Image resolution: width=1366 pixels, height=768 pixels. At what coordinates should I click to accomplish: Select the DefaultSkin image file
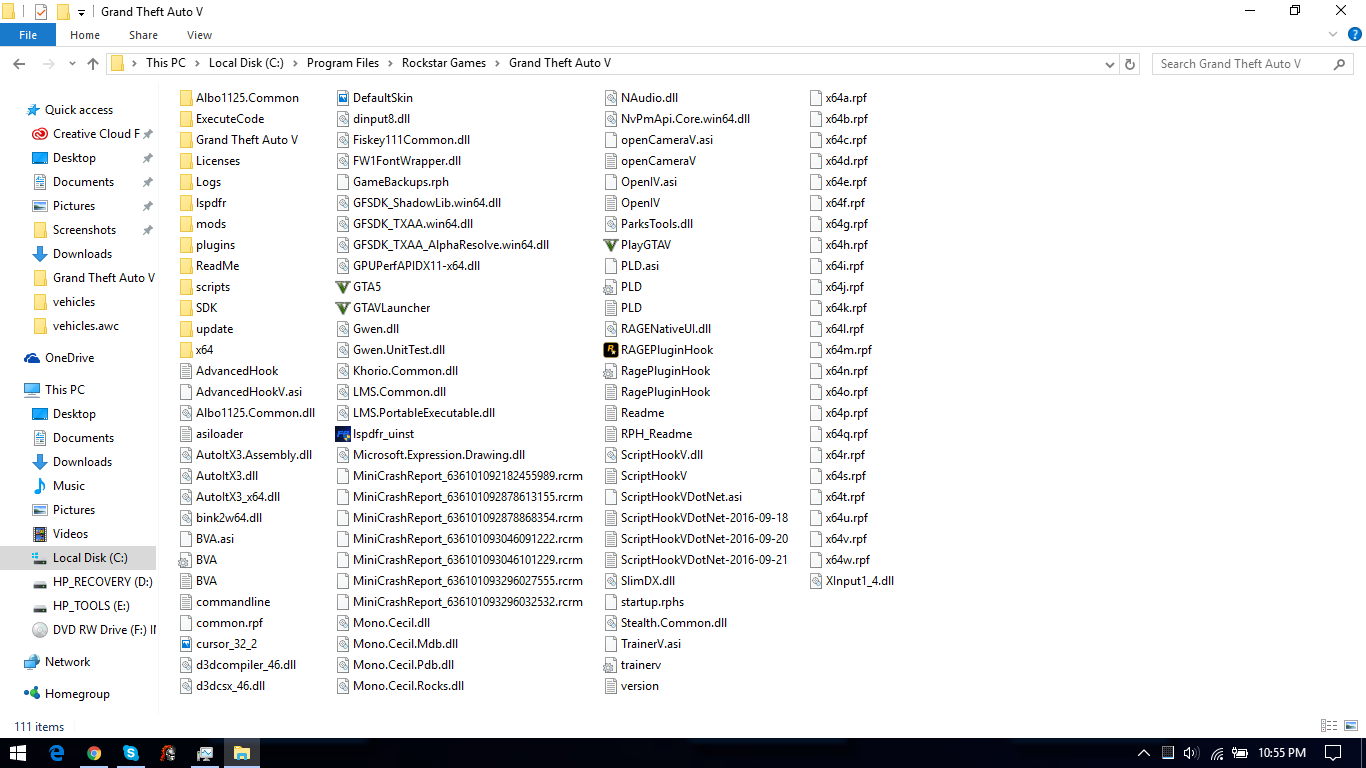(375, 98)
